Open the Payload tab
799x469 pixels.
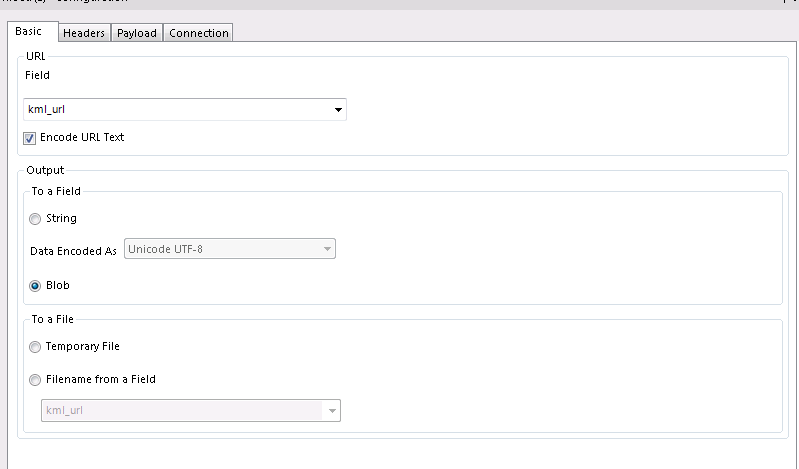click(x=137, y=33)
